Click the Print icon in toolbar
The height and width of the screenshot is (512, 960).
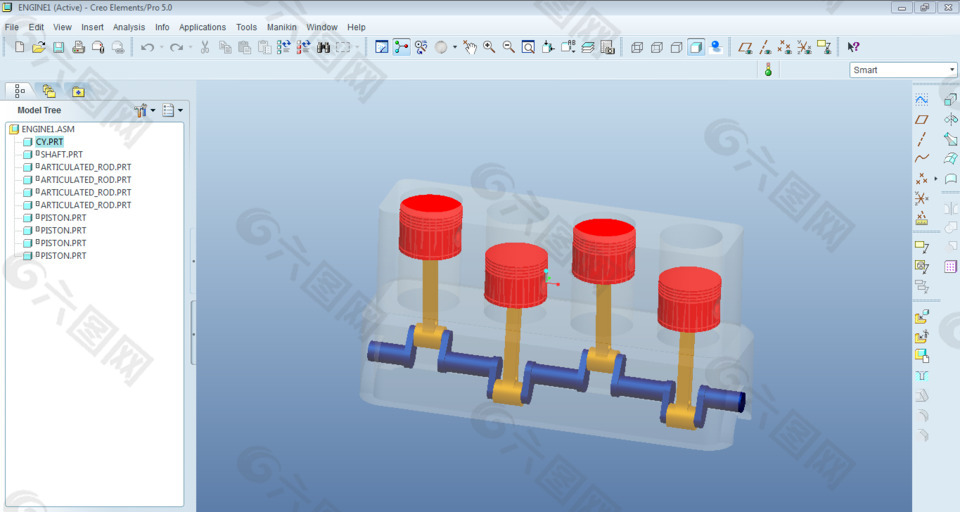[x=79, y=47]
